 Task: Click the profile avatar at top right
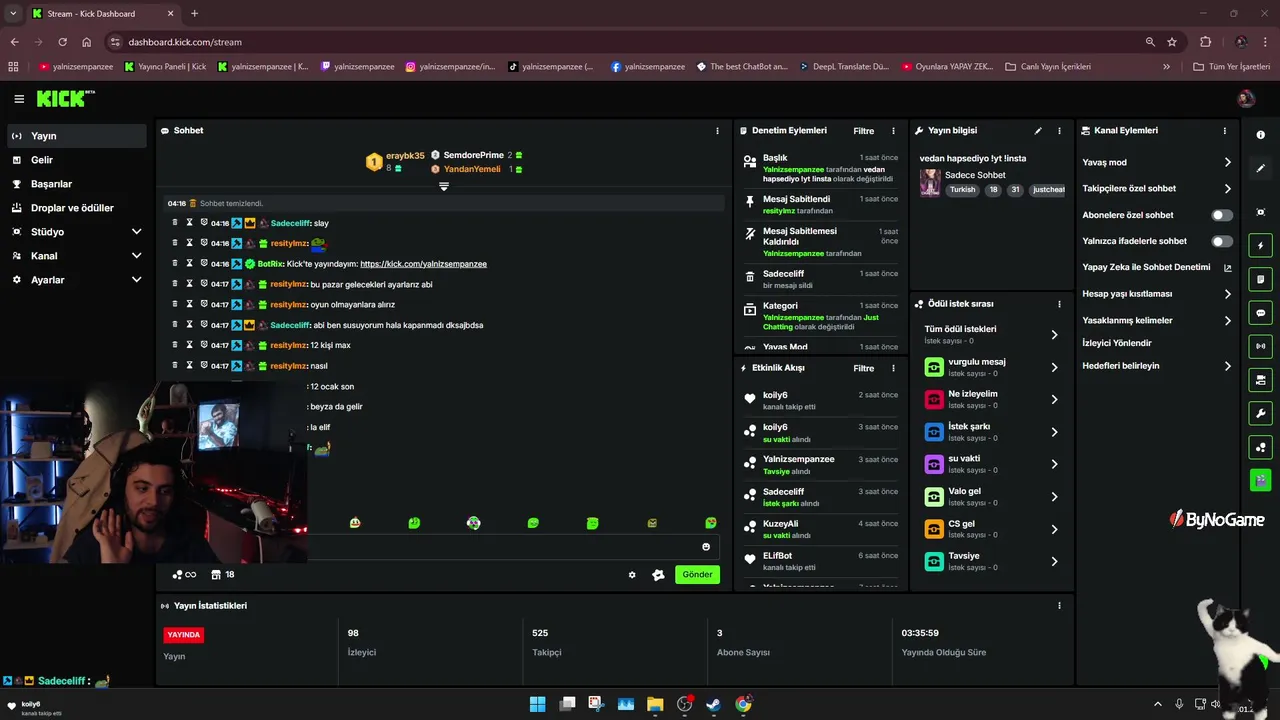[x=1245, y=98]
